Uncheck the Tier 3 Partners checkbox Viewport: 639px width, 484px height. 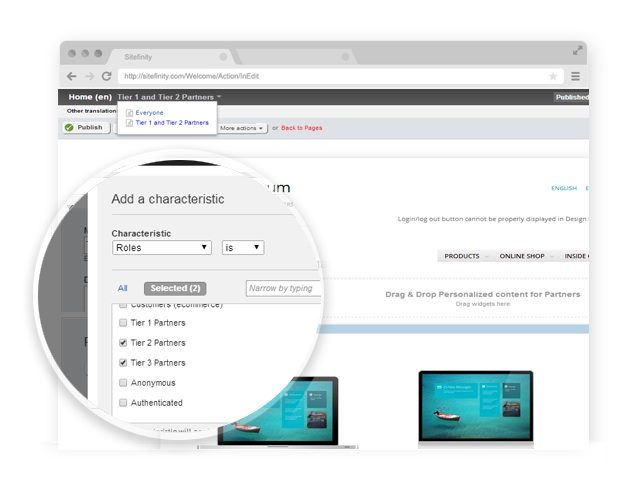[123, 363]
